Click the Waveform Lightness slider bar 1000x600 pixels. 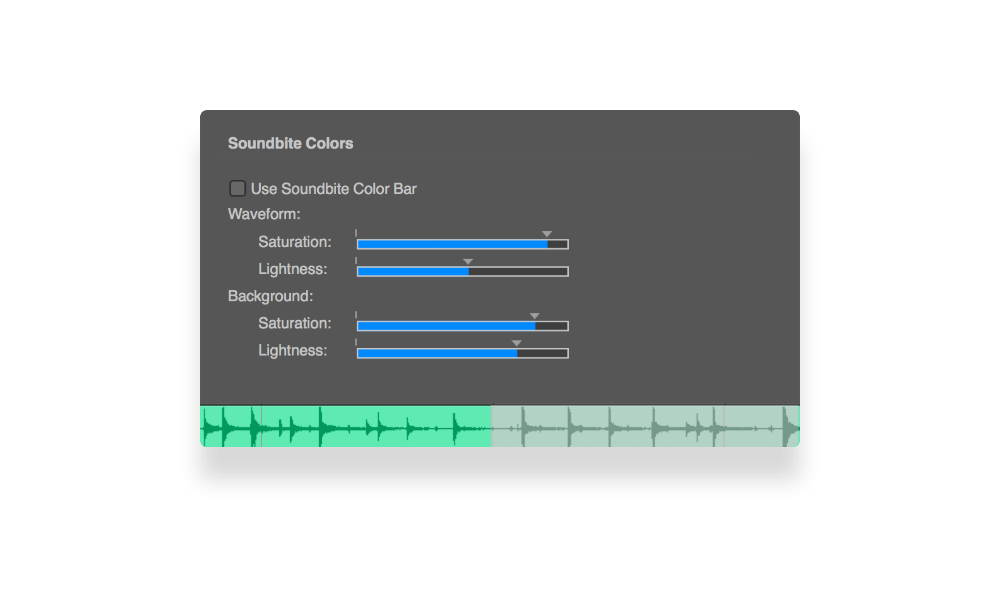pyautogui.click(x=462, y=272)
